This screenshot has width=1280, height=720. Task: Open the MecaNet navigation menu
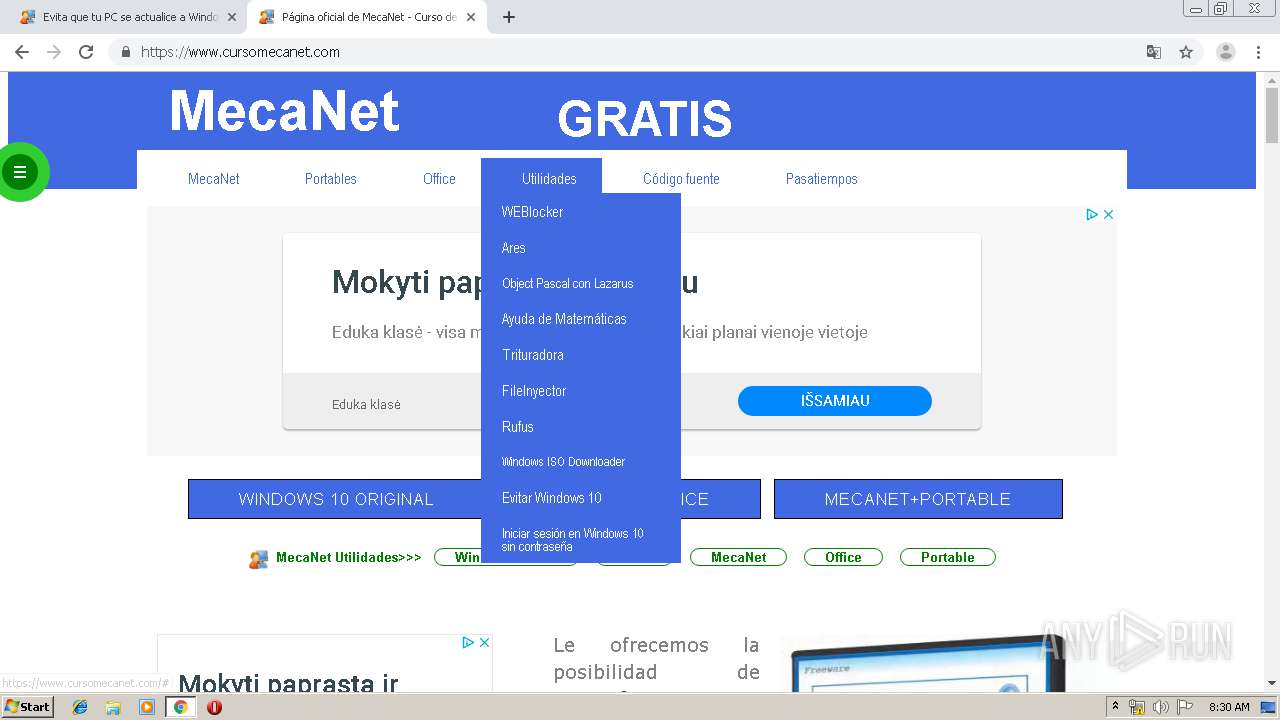(x=214, y=179)
